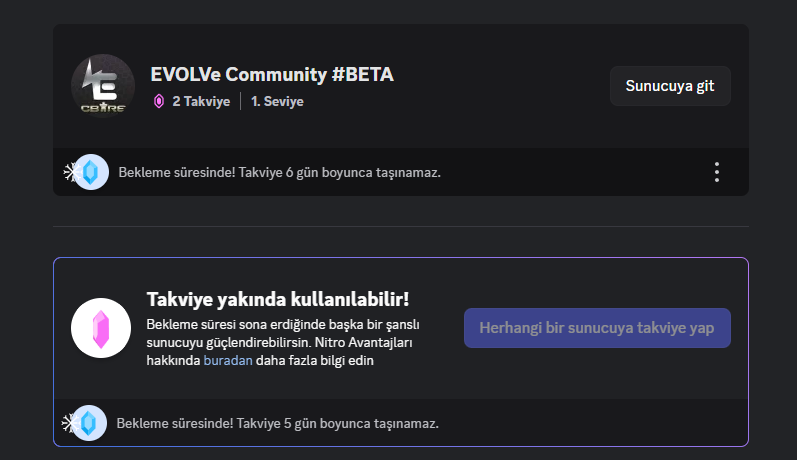Viewport: 797px width, 460px height.
Task: Click the frozen boost gem icon for 5 gün cooldown
Action: coord(85,423)
